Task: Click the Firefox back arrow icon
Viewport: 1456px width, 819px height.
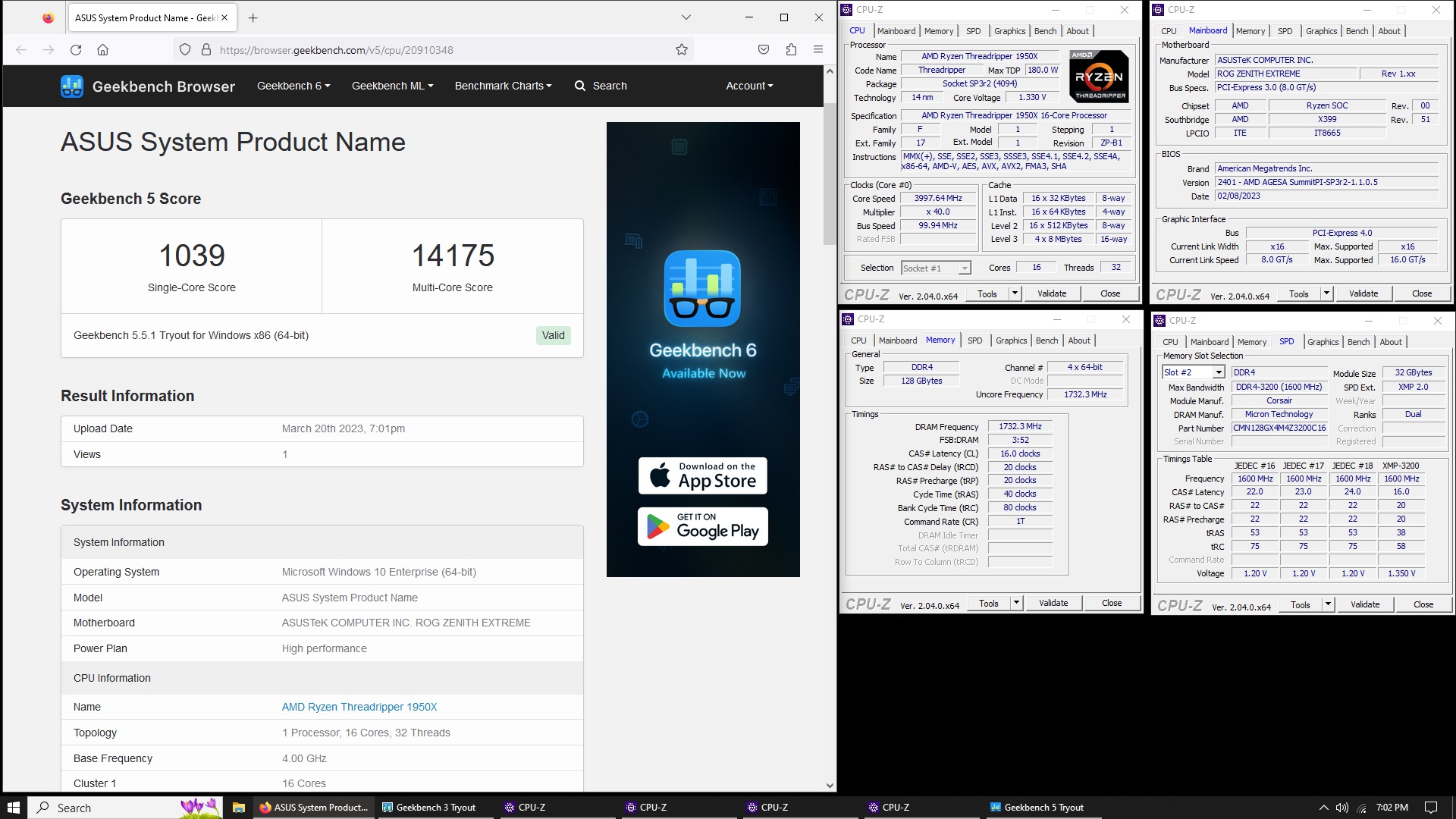Action: pos(21,50)
